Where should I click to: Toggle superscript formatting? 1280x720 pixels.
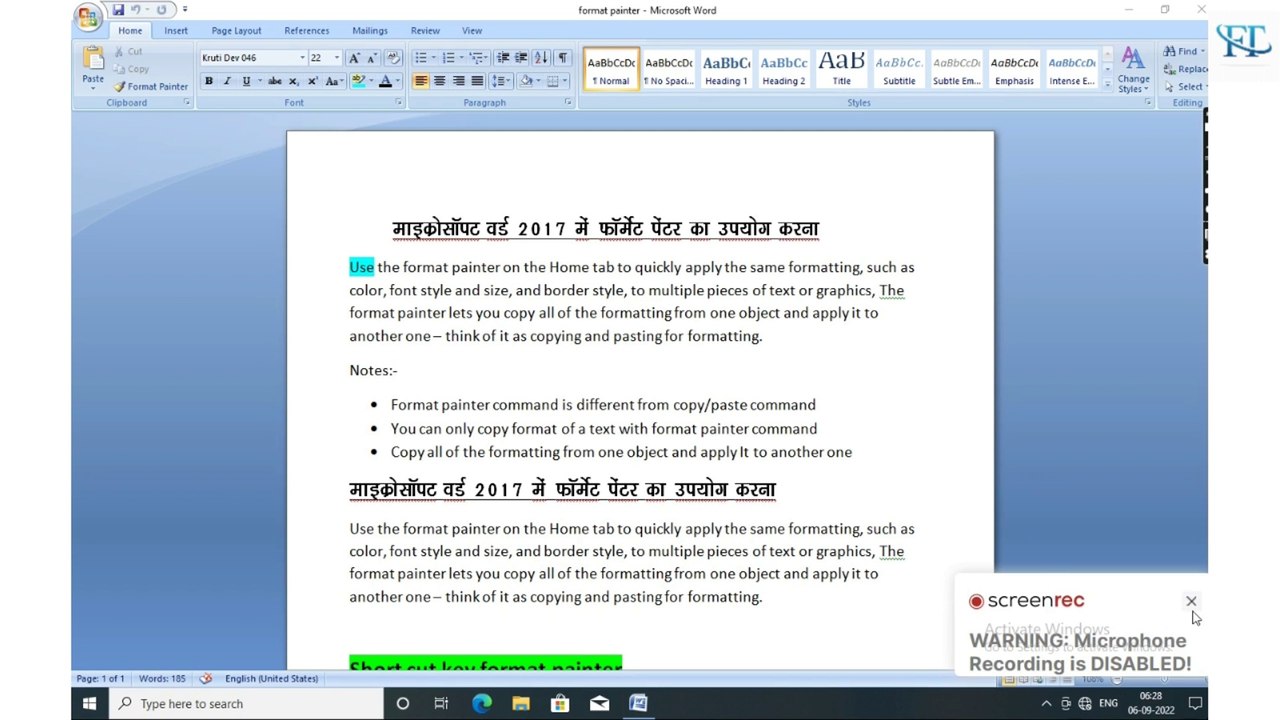coord(313,81)
